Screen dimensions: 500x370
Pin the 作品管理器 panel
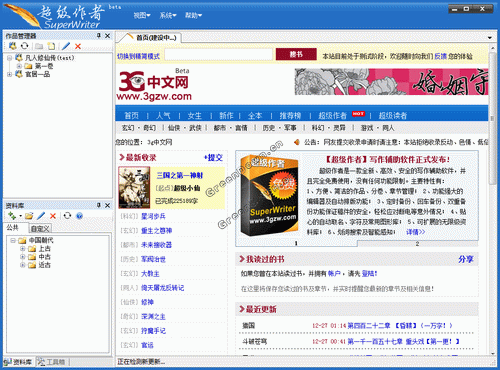pyautogui.click(x=99, y=35)
